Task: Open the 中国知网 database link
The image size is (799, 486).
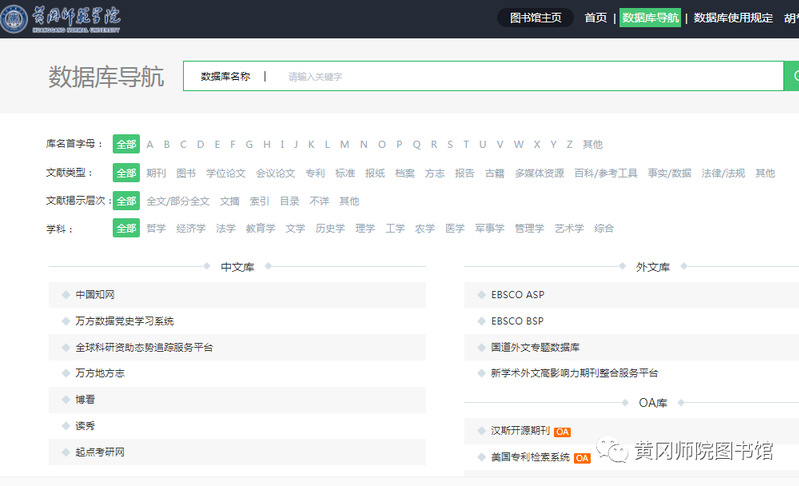Action: tap(95, 295)
